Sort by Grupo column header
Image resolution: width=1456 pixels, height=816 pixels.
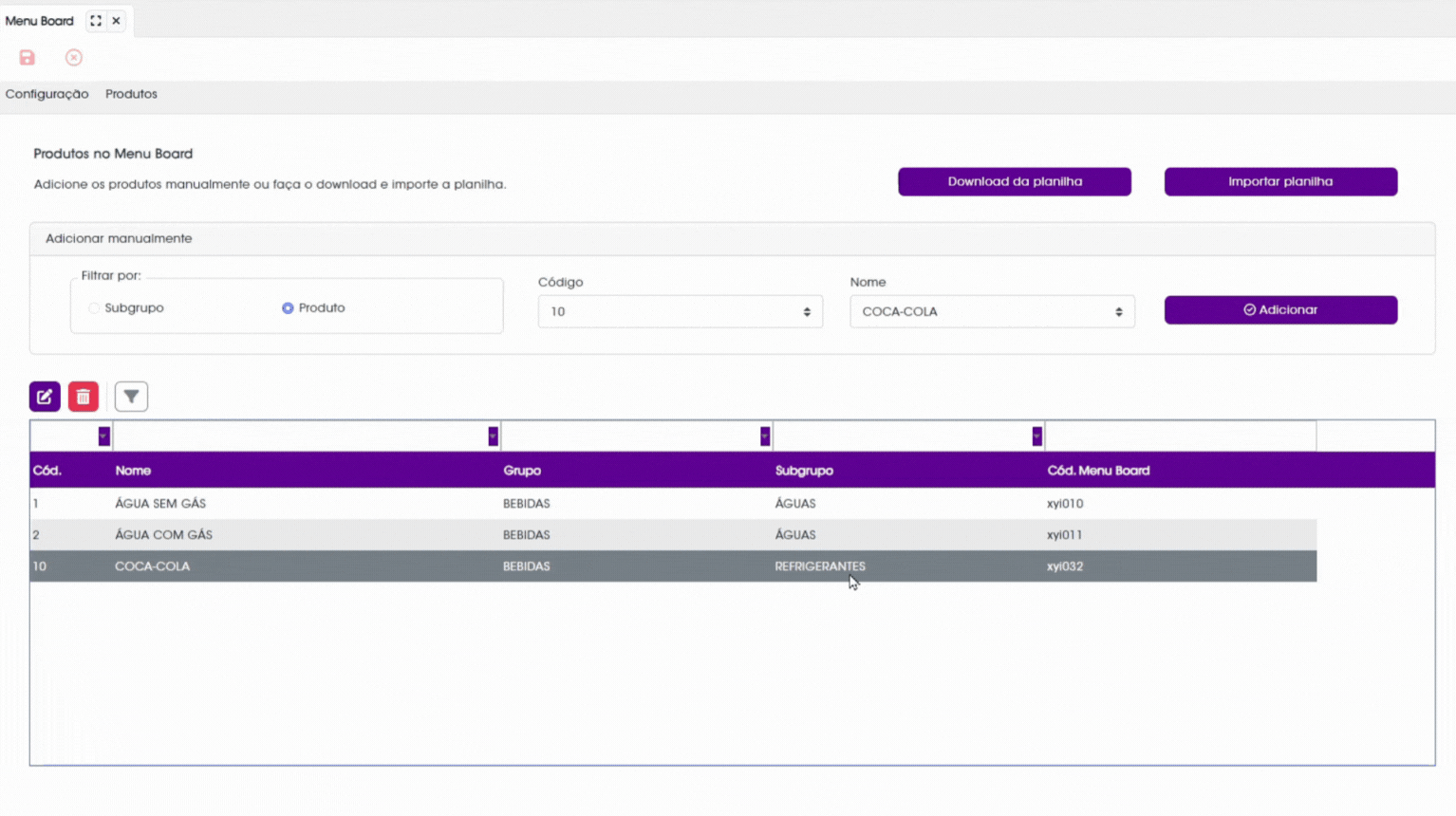point(522,471)
